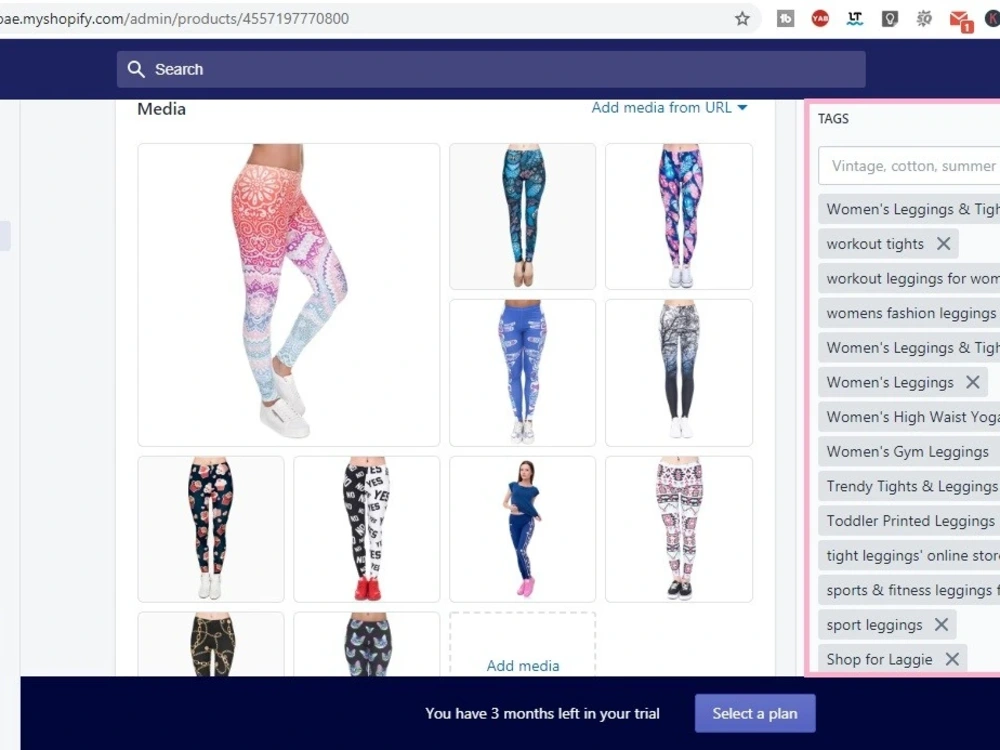Remove the 'workout tights' tag
The width and height of the screenshot is (1000, 750).
(943, 244)
